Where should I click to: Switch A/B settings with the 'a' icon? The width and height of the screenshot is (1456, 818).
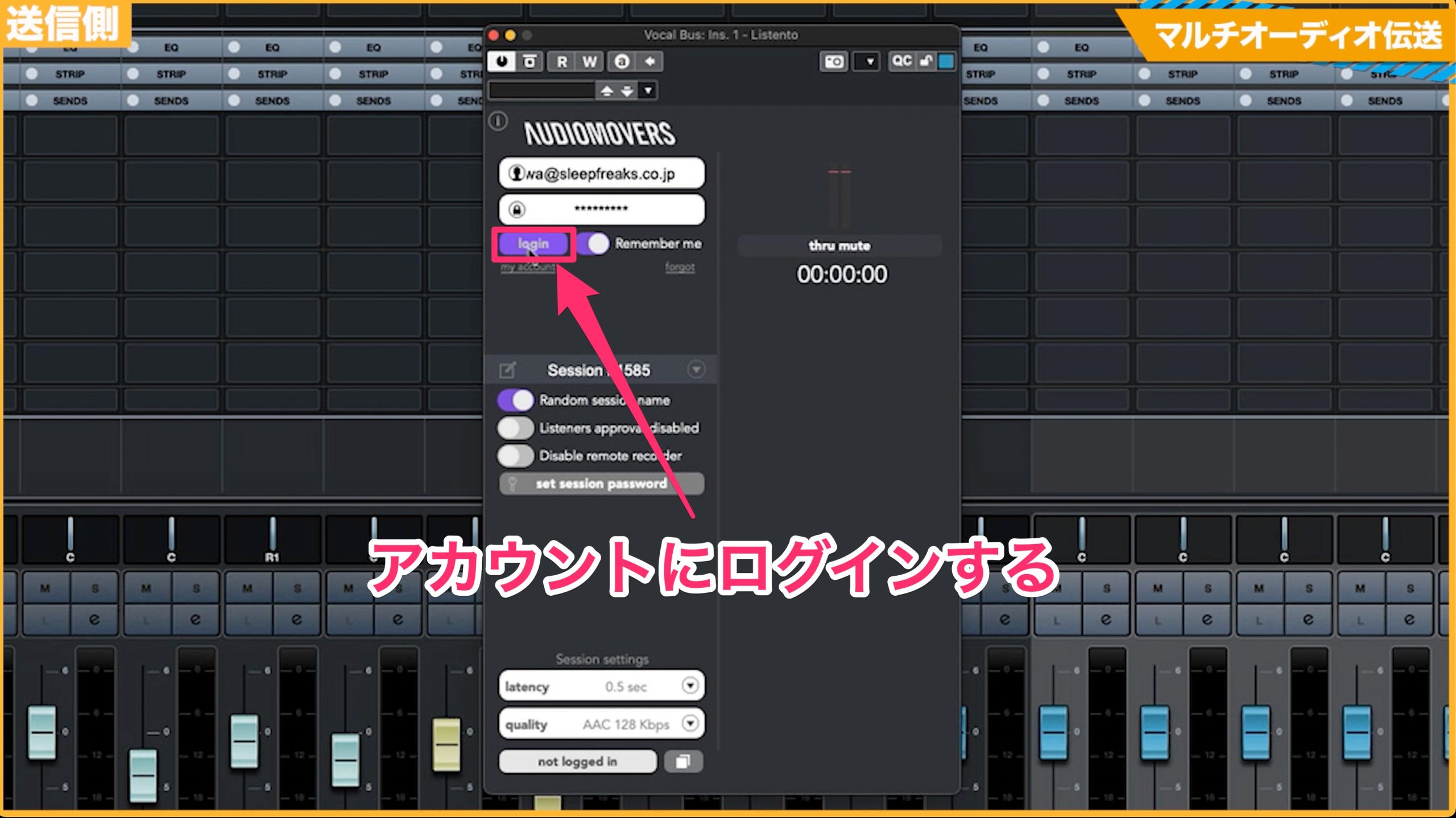622,61
